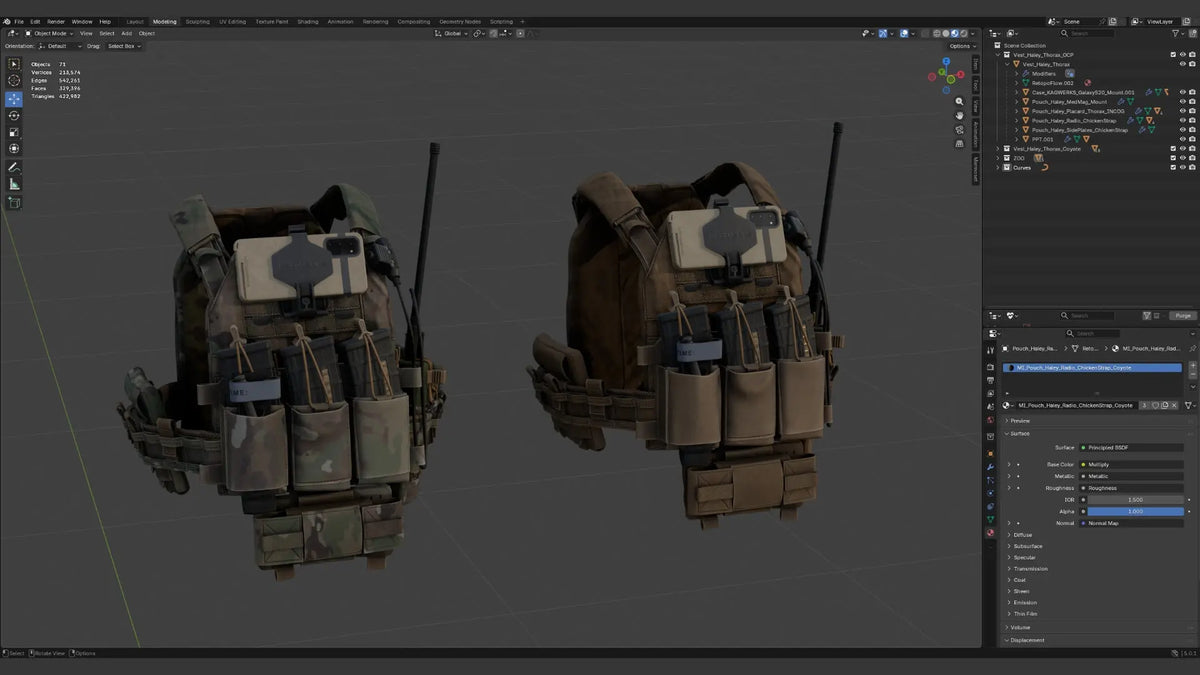Add a new material slot with plus button
This screenshot has width=1200, height=675.
tap(1191, 367)
